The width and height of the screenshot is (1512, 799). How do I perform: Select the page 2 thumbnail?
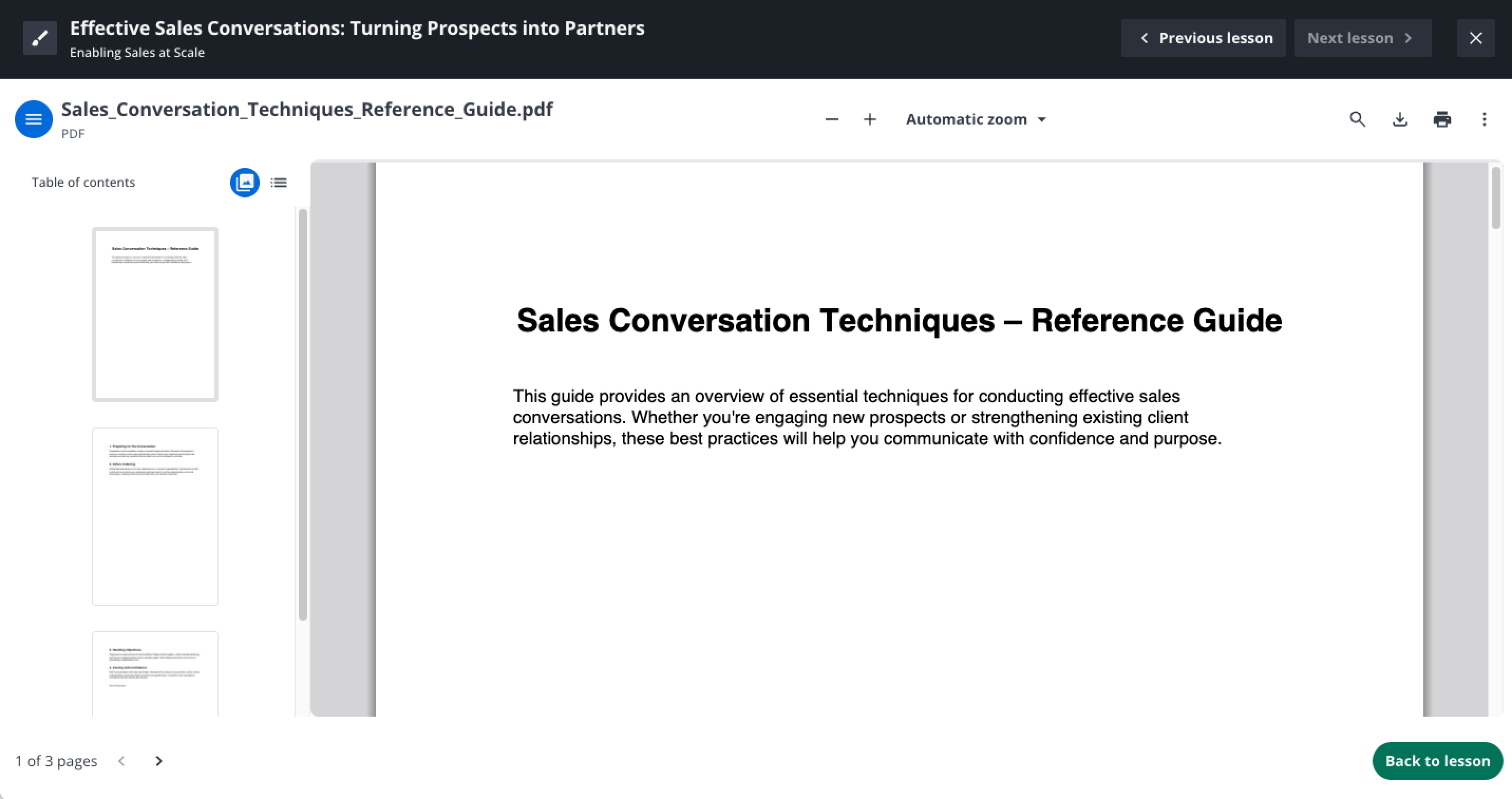155,516
